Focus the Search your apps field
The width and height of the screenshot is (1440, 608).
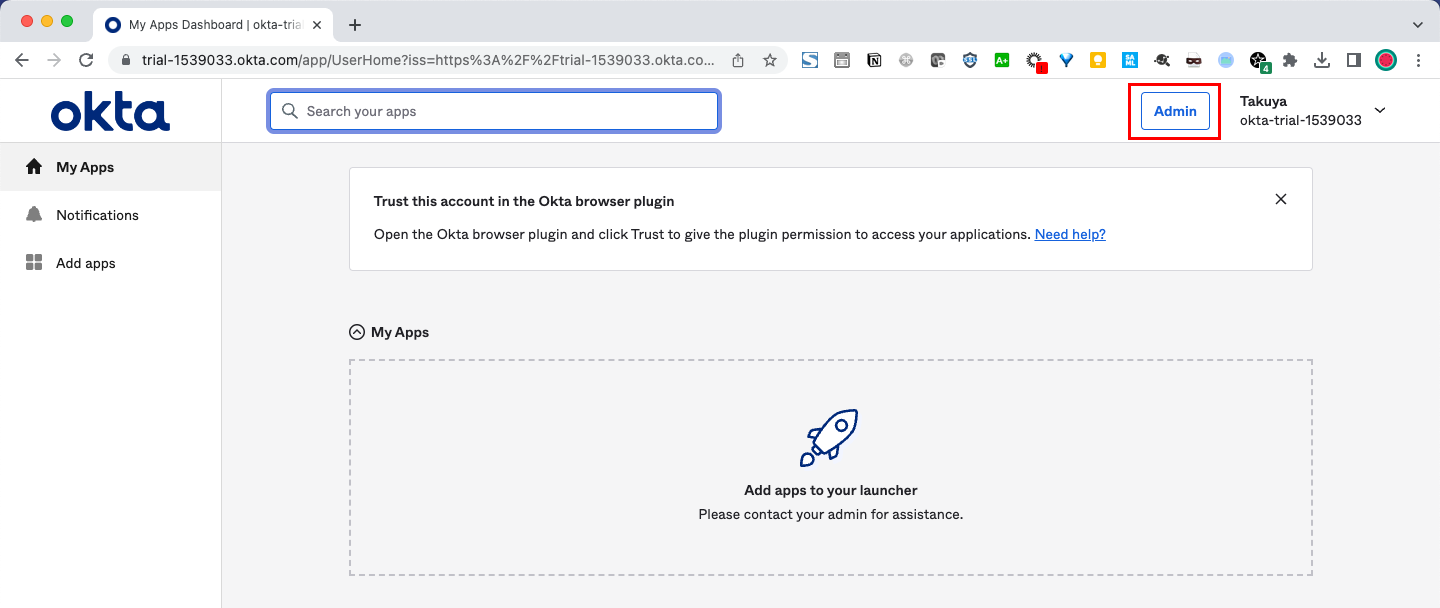(494, 111)
